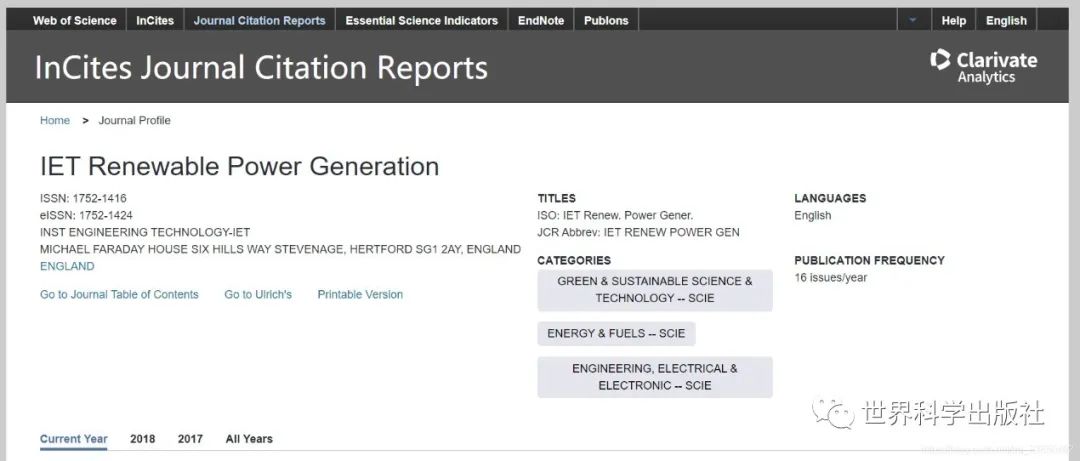Expand the top bar dropdown arrow
The image size is (1080, 461).
coord(912,20)
